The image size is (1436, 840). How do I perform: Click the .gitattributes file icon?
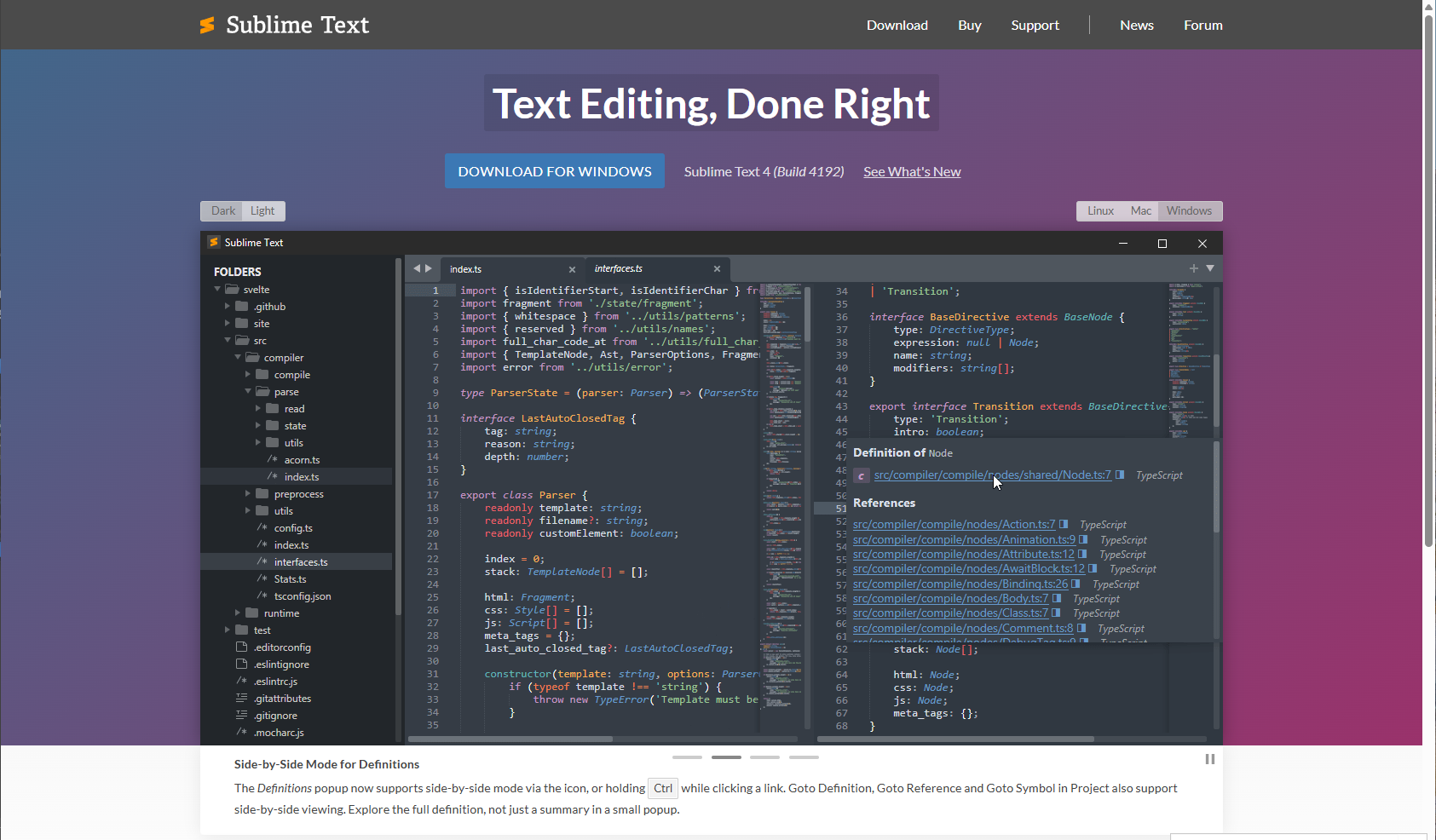241,699
